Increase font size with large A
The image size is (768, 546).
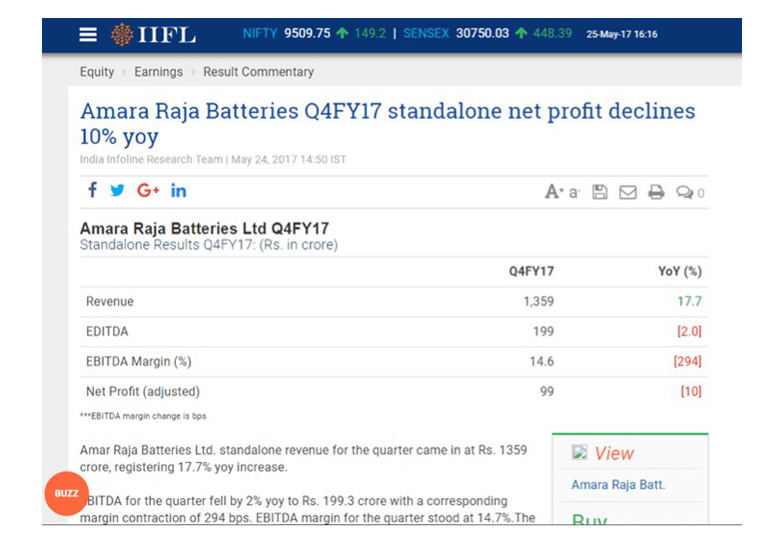554,192
